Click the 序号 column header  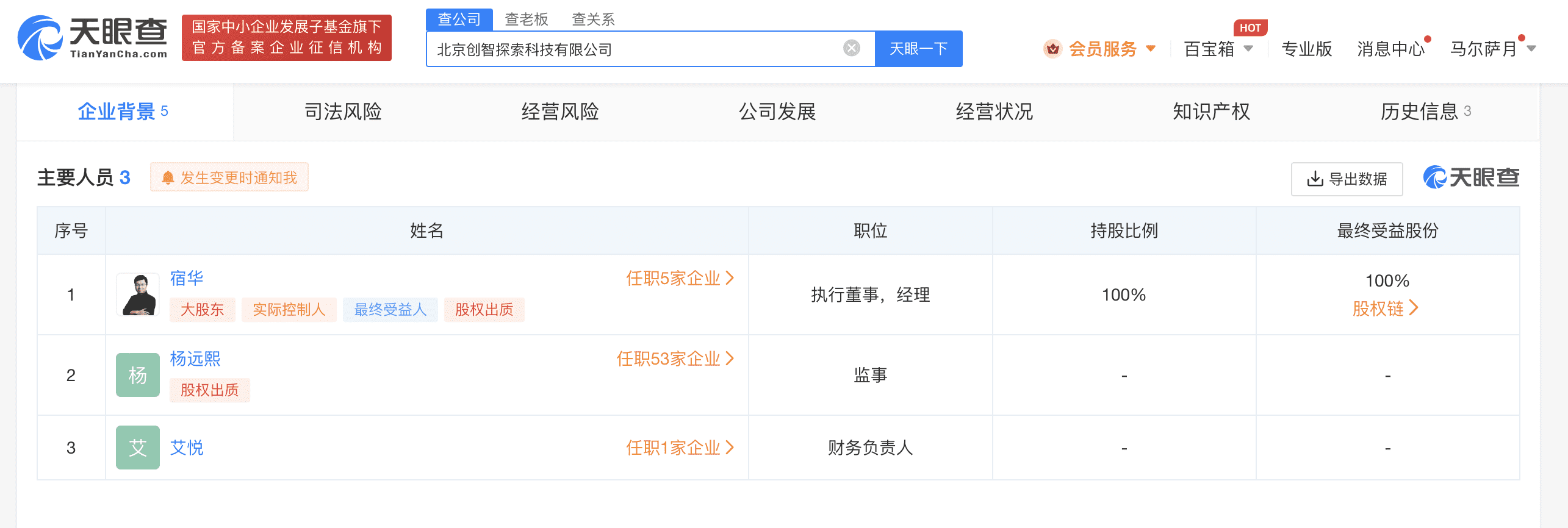click(x=71, y=230)
